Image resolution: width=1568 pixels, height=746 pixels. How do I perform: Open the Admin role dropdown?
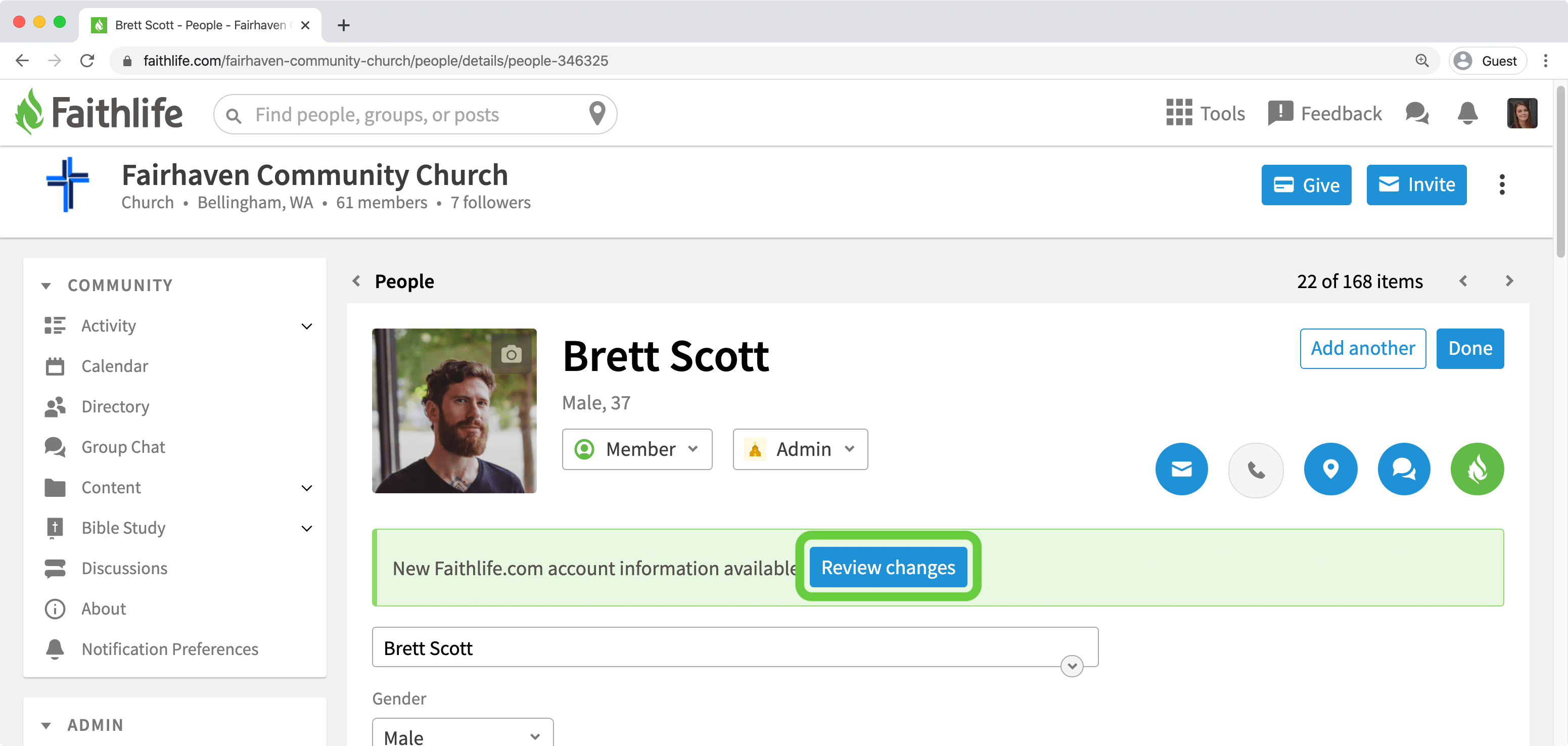[x=800, y=449]
